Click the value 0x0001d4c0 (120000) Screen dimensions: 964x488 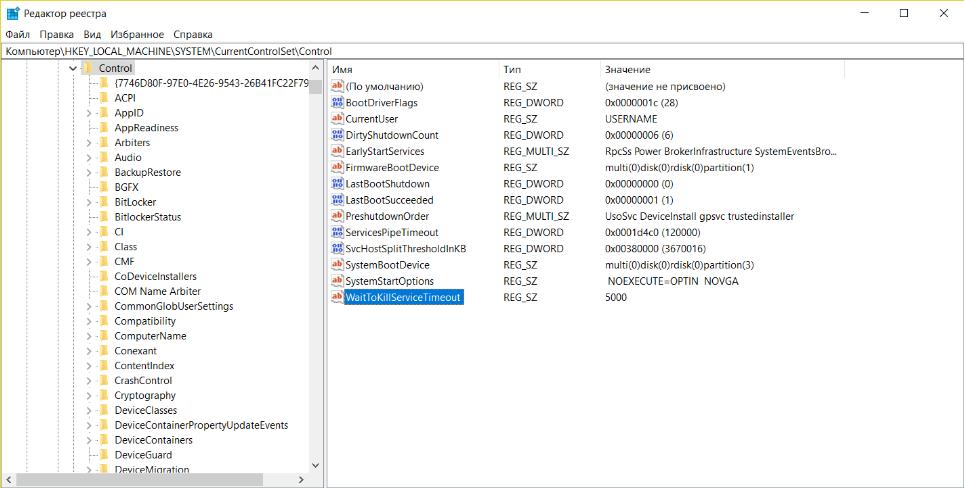coord(652,232)
